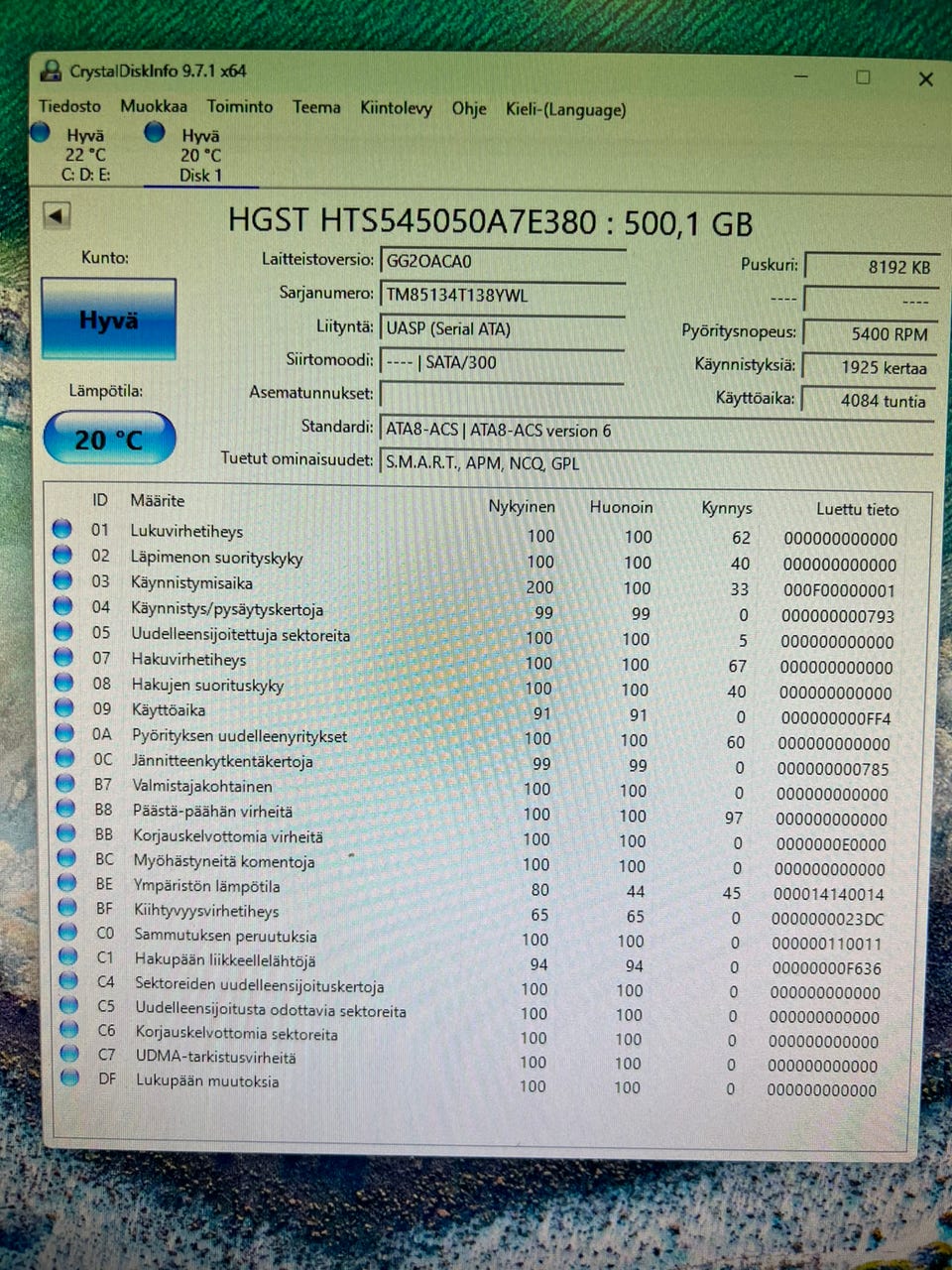
Task: Click the Liityntä field UASP (Serial ATA)
Action: 502,328
